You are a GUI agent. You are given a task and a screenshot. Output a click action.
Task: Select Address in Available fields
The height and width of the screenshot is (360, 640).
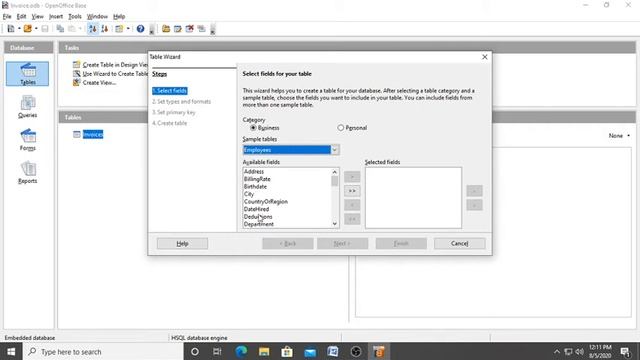coord(254,171)
